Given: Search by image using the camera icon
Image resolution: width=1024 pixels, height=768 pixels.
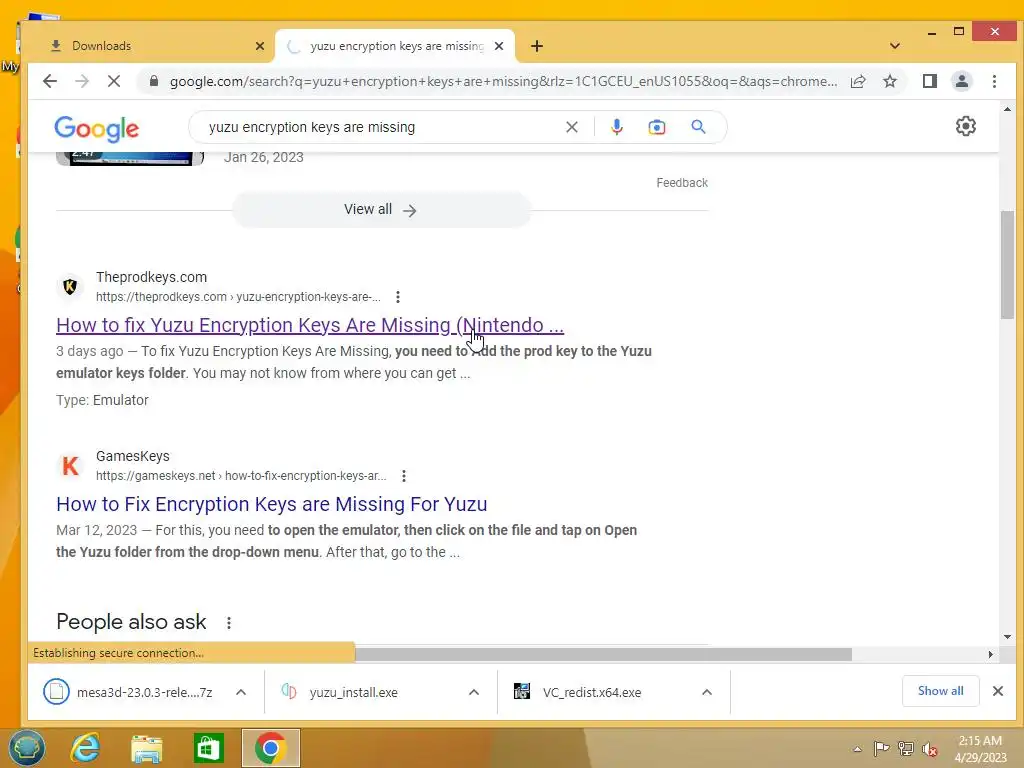Looking at the screenshot, I should 656,127.
